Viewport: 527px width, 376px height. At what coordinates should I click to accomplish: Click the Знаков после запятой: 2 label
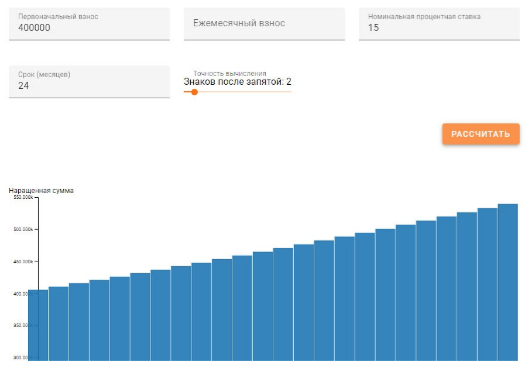237,82
